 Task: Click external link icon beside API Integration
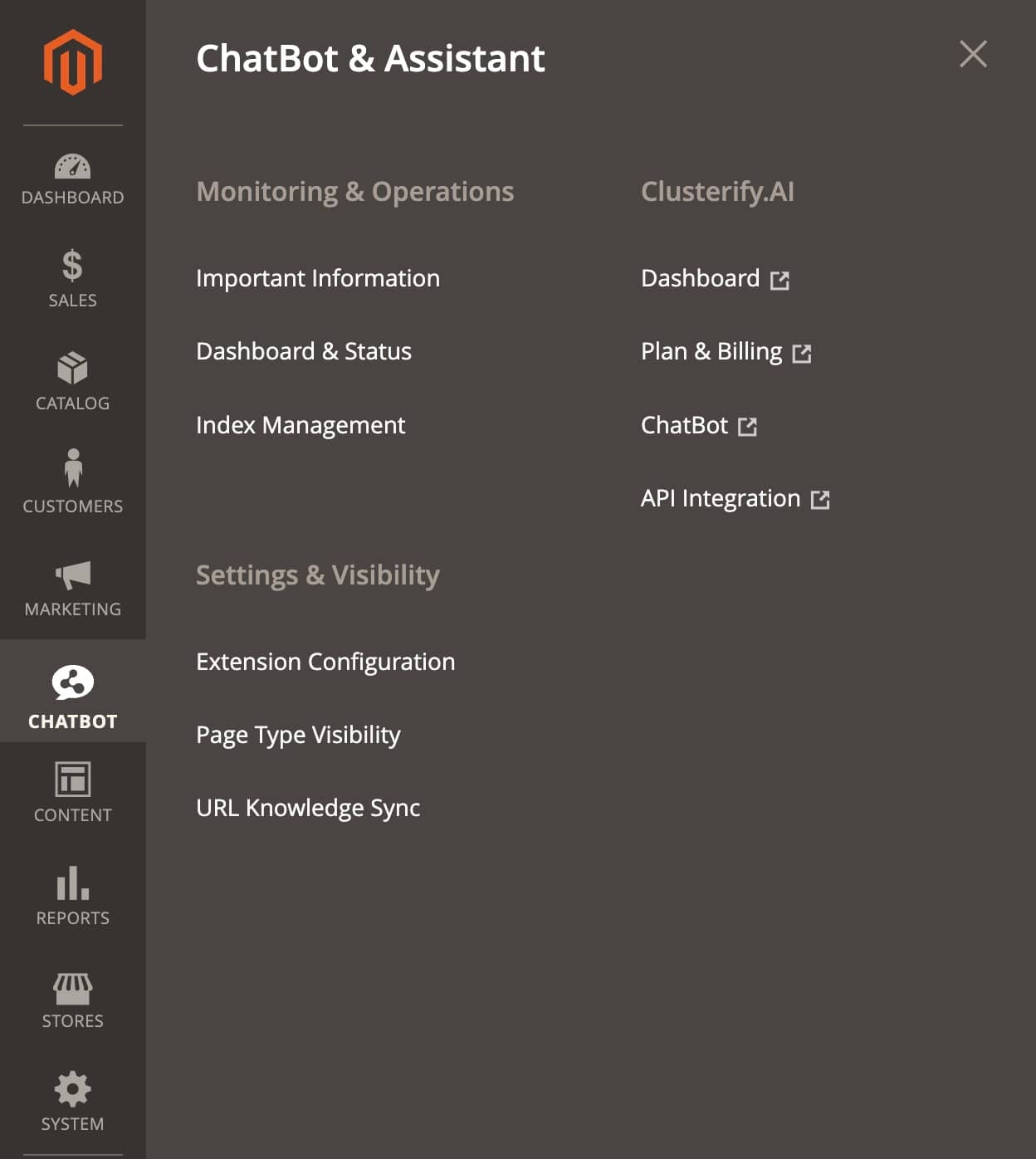pos(820,500)
